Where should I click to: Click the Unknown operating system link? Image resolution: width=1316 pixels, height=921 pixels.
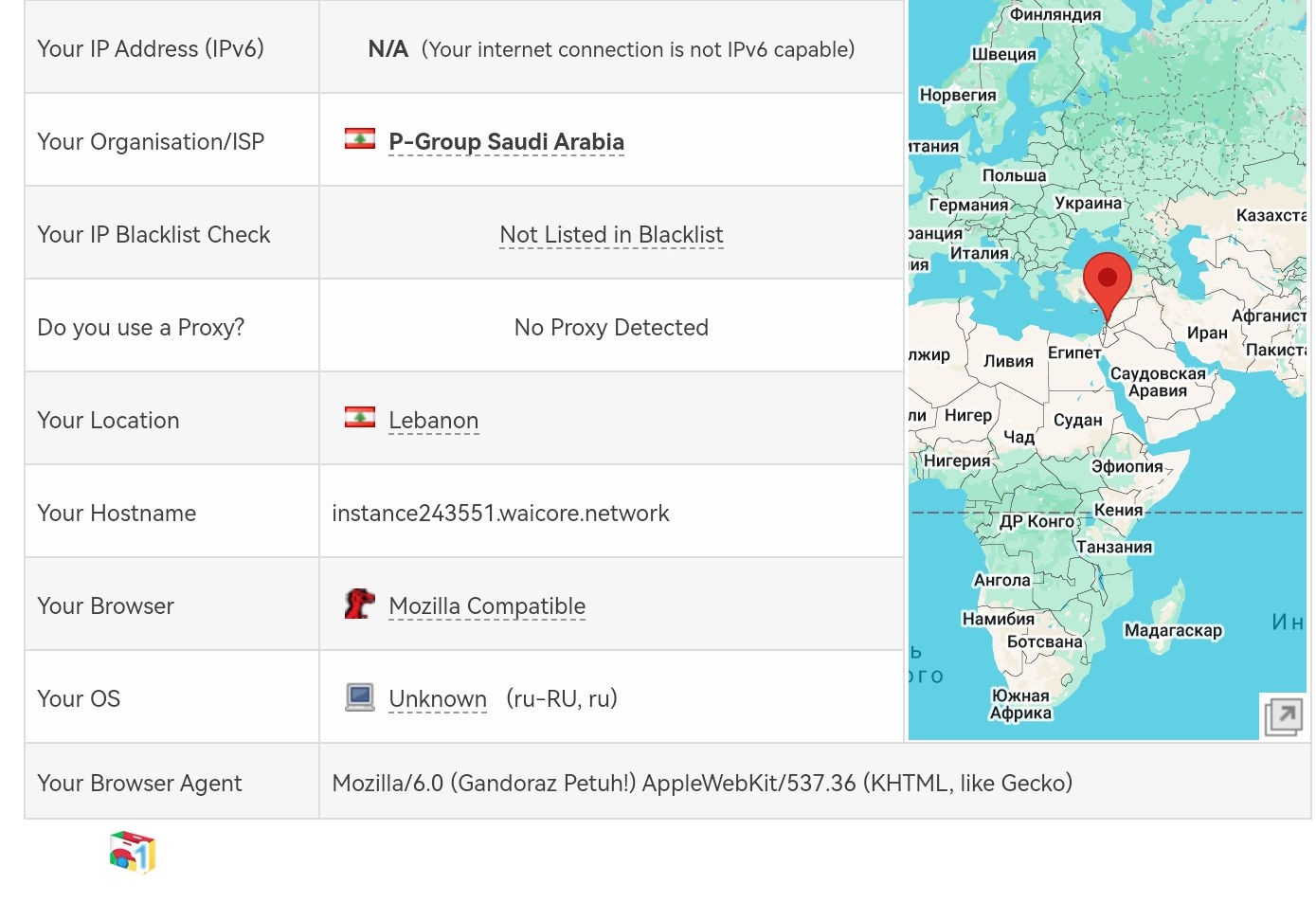[438, 699]
